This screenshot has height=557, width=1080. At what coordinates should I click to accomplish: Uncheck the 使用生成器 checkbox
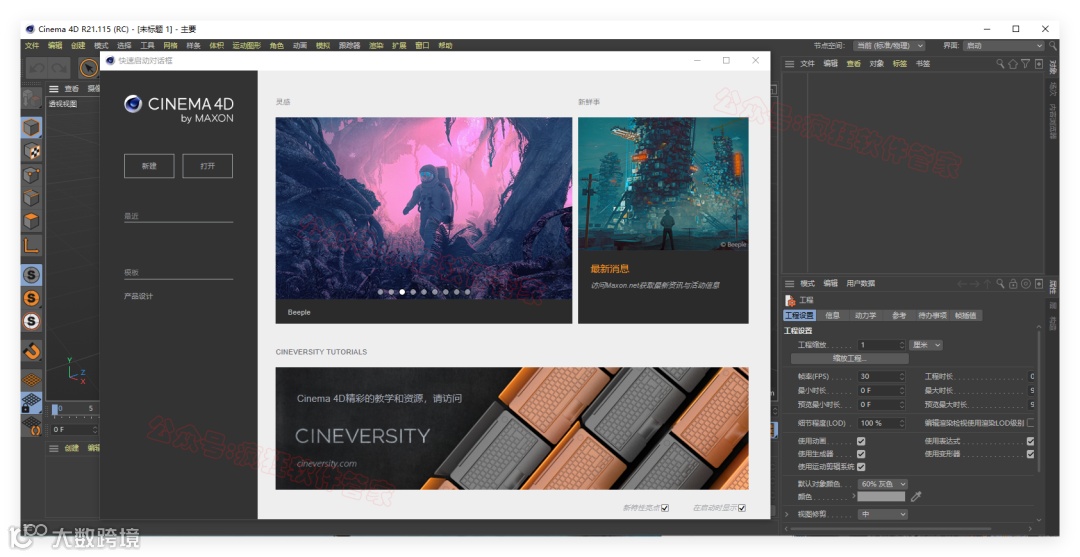pyautogui.click(x=861, y=454)
